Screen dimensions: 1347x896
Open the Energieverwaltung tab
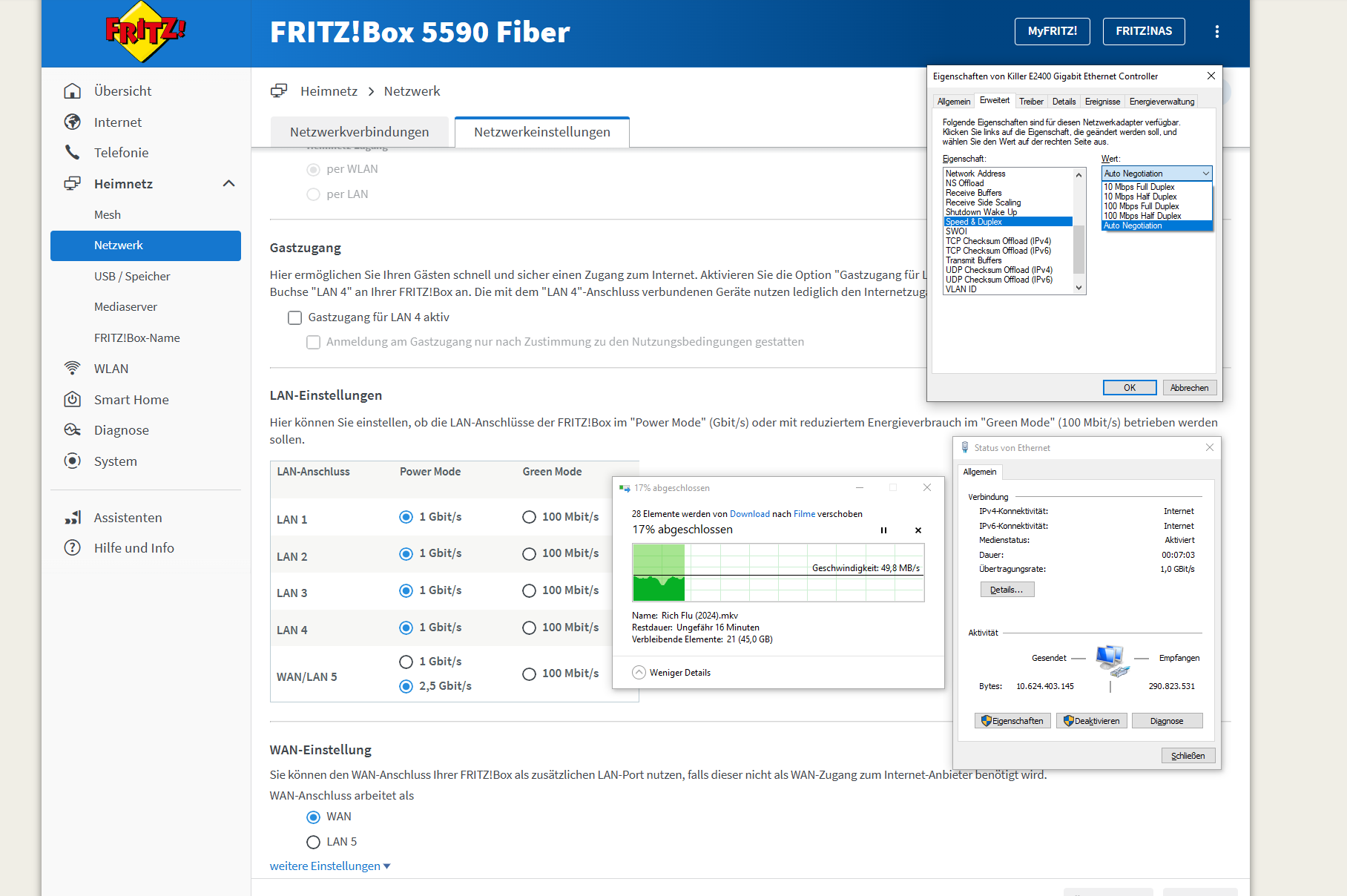tap(1162, 102)
